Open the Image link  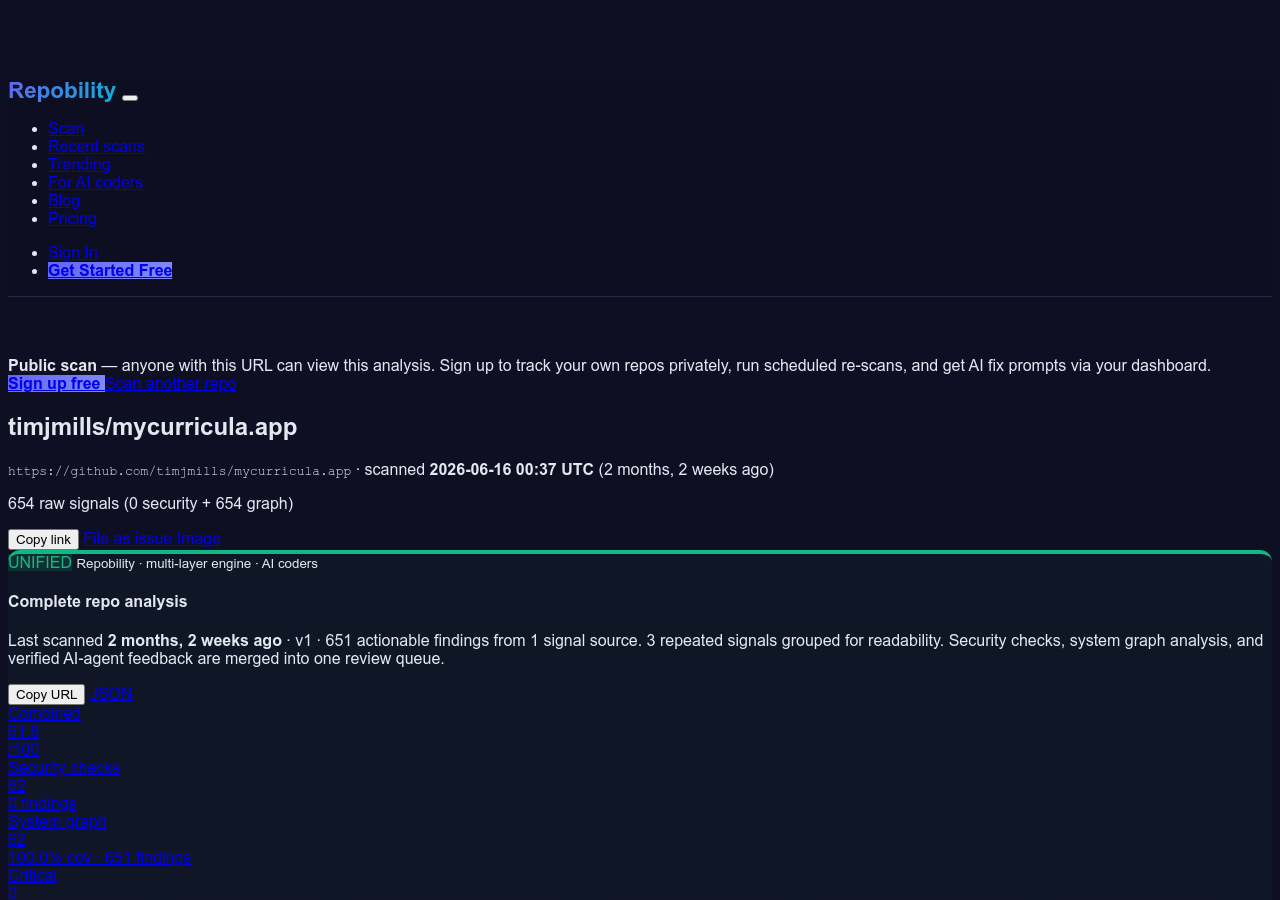pos(199,538)
